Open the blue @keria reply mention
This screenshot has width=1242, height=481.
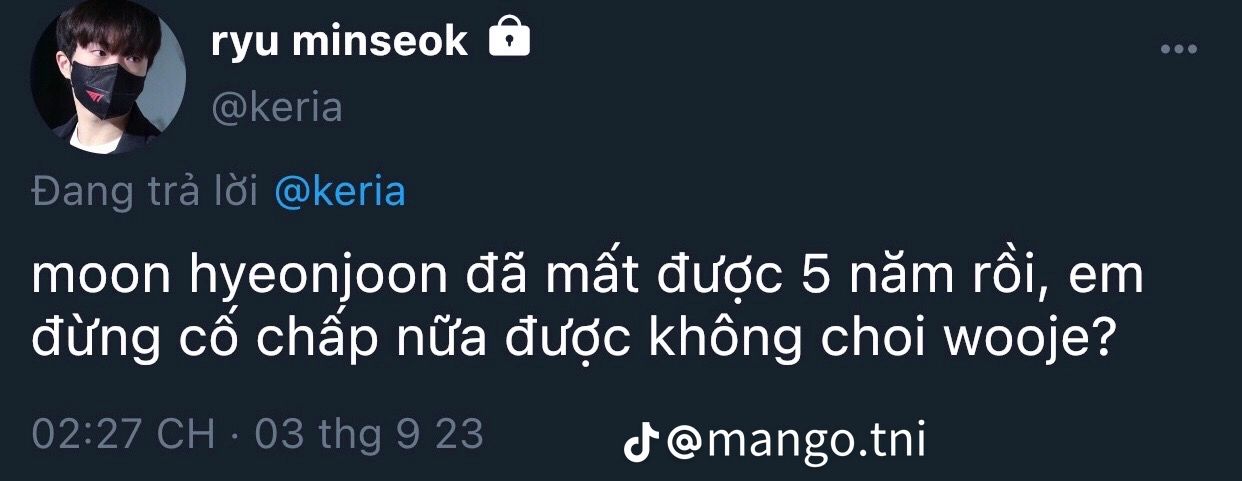(x=339, y=191)
